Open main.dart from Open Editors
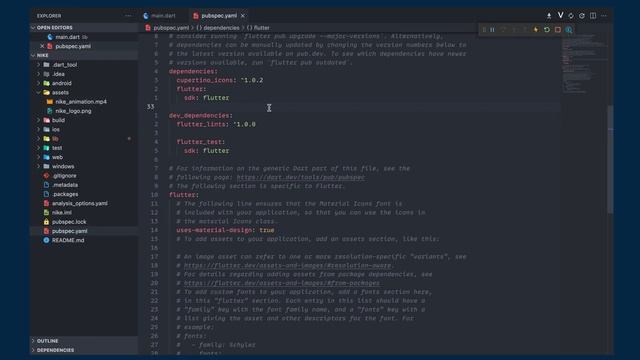Viewport: 640px width, 360px height. (x=67, y=37)
